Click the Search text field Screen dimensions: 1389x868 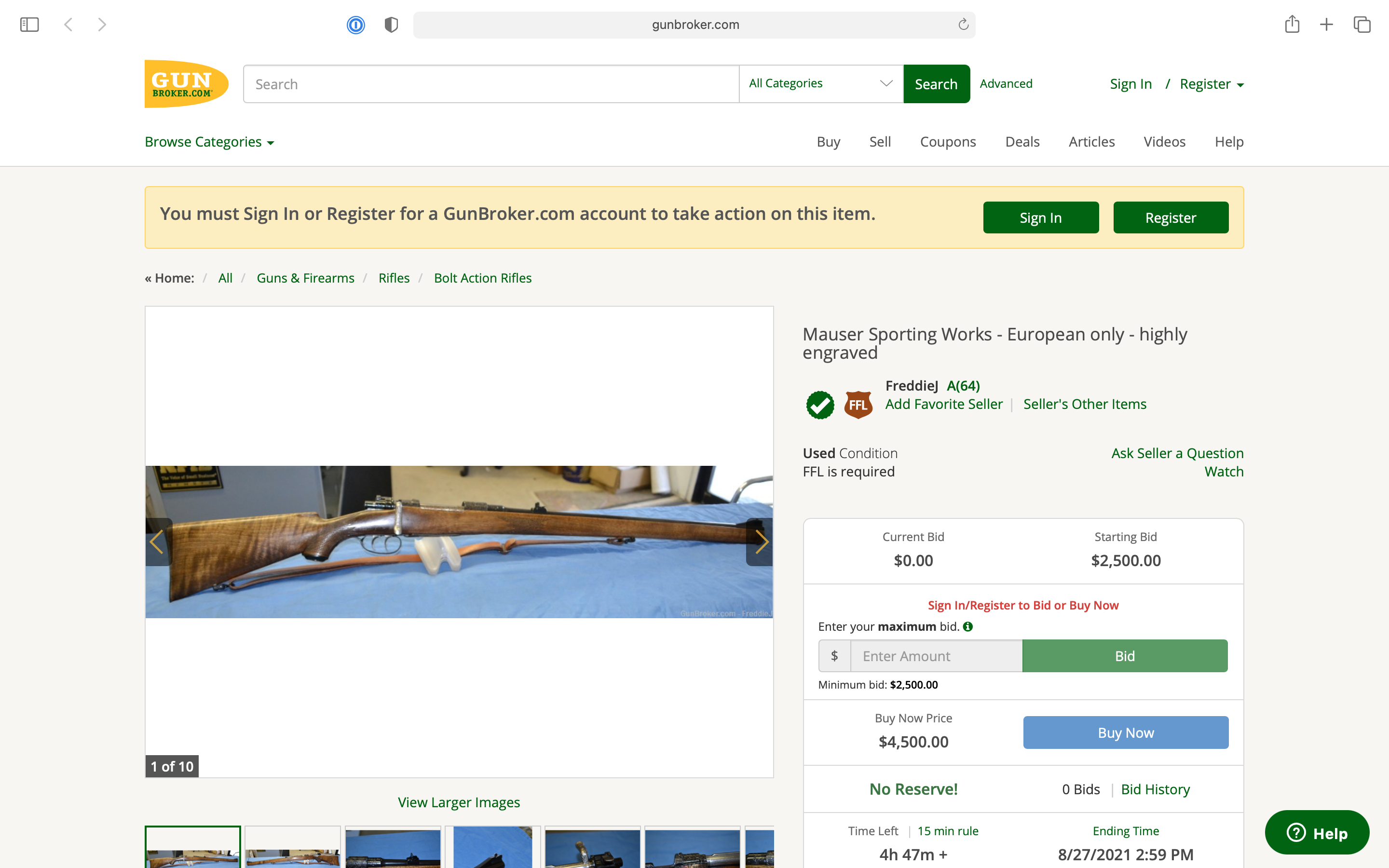491,84
